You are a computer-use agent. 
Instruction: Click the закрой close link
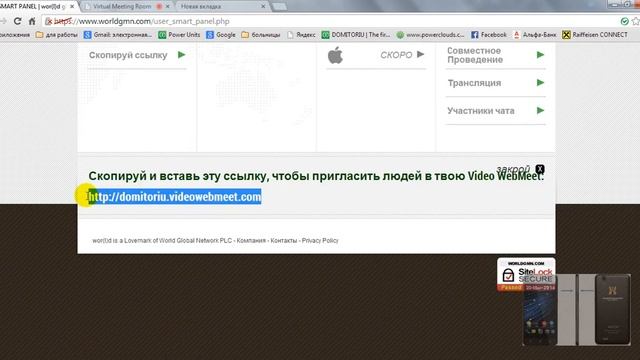click(513, 169)
